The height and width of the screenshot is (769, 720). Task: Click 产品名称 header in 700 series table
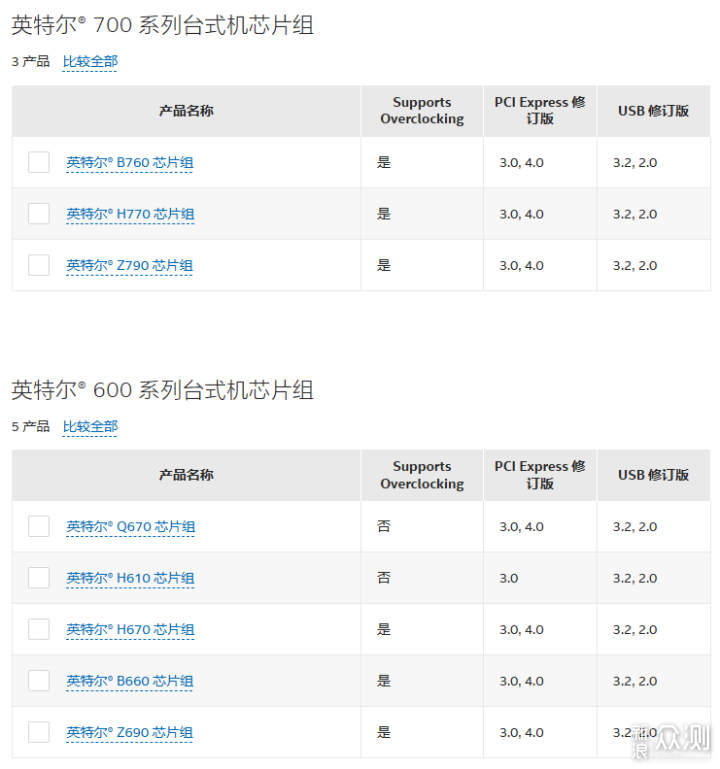click(x=186, y=111)
